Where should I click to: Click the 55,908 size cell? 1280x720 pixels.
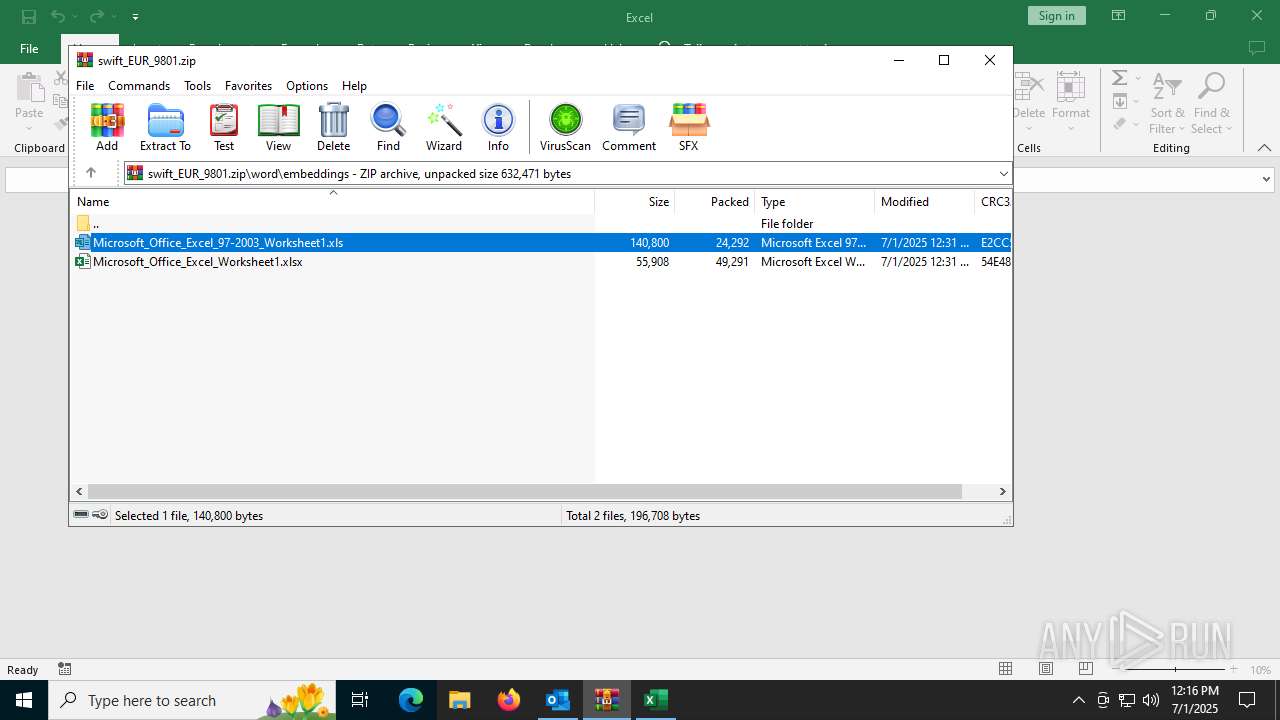(652, 262)
